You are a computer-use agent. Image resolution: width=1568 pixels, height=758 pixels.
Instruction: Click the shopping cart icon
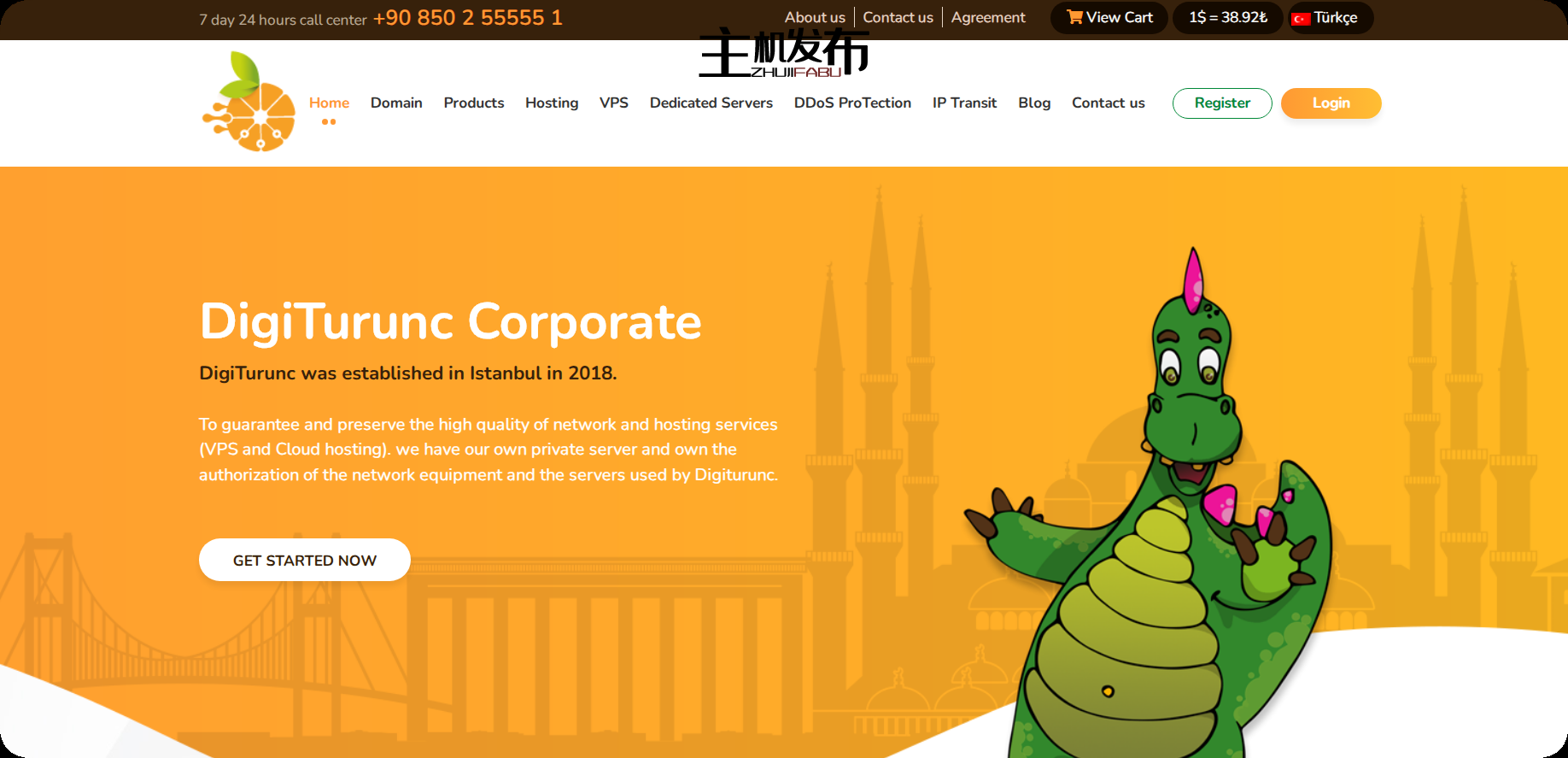click(x=1074, y=17)
